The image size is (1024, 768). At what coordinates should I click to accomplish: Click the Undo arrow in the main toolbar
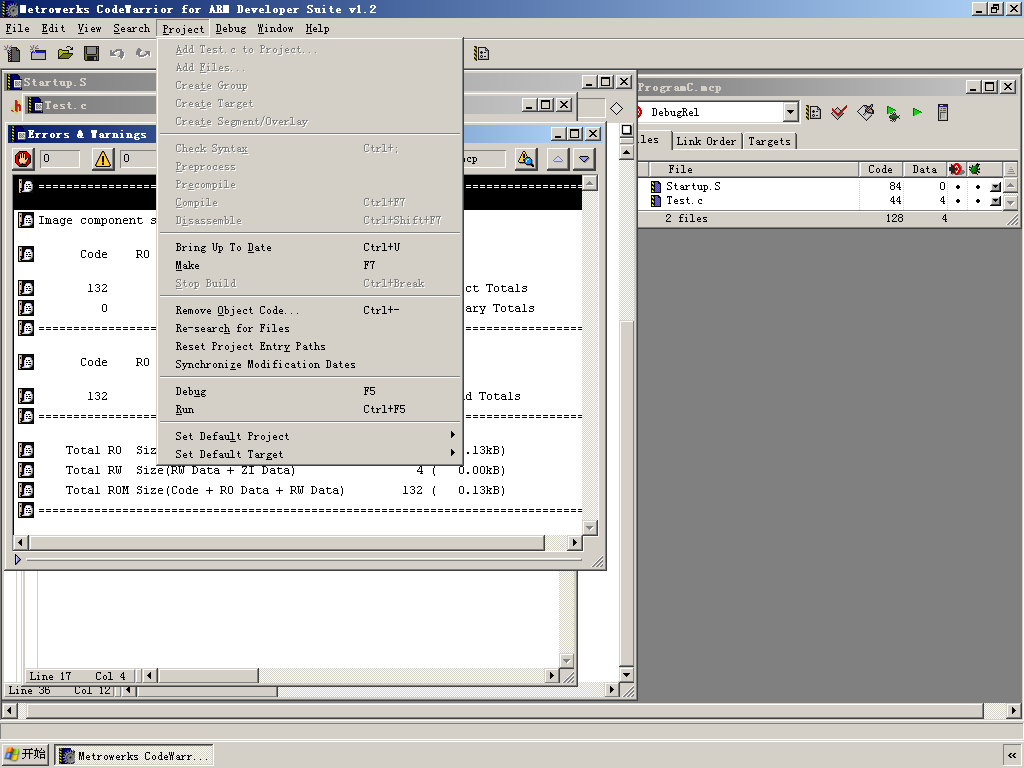pos(117,54)
